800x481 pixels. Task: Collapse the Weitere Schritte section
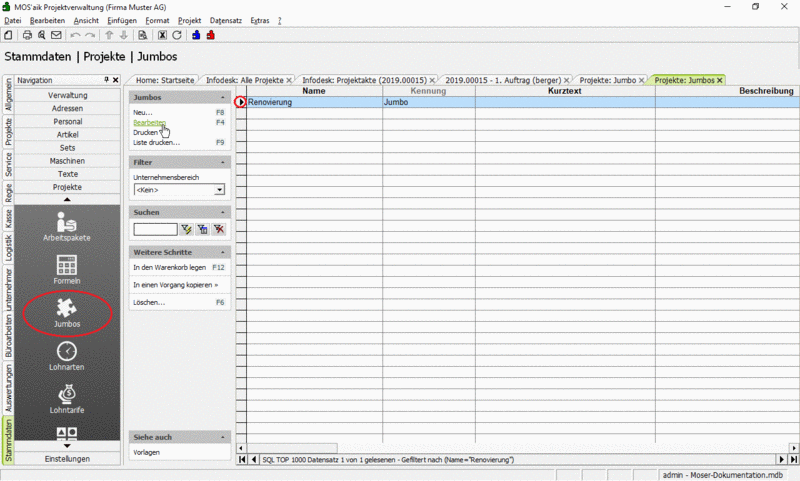click(x=222, y=252)
